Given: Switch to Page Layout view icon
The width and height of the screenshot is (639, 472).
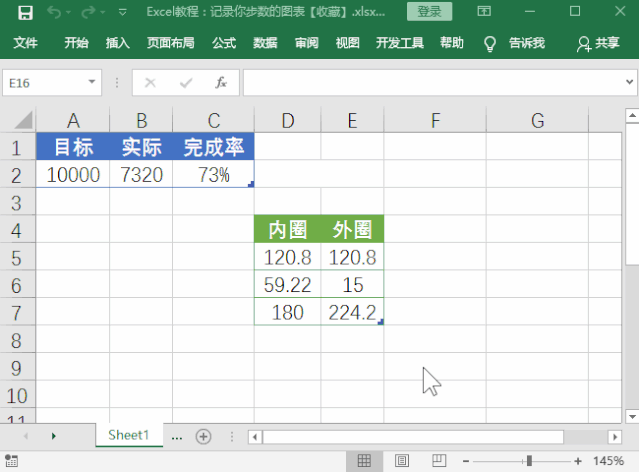Looking at the screenshot, I should coord(402,461).
